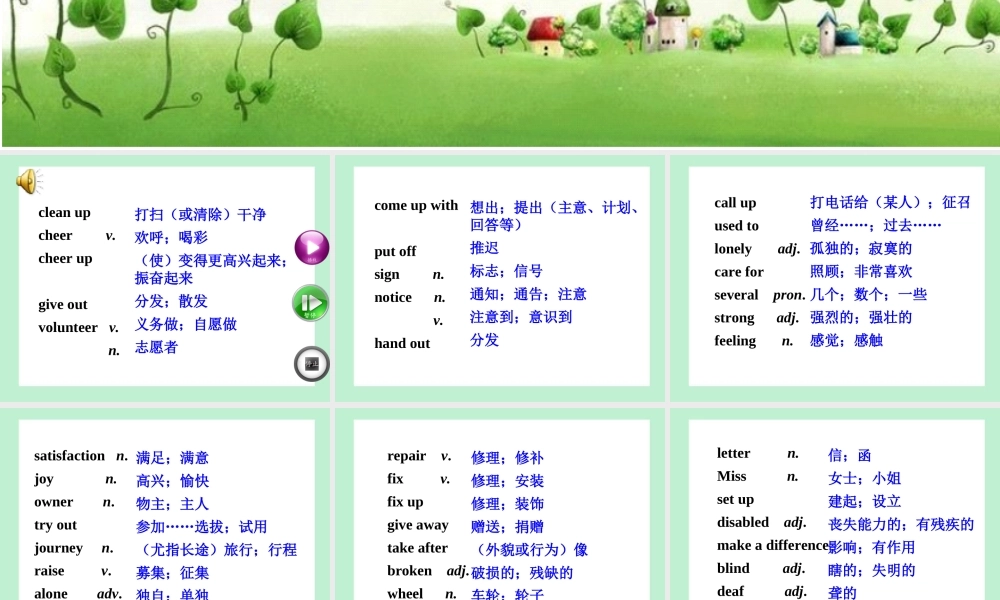Click the phrase 'put off'
Screen dimensions: 1000x600
click(395, 252)
